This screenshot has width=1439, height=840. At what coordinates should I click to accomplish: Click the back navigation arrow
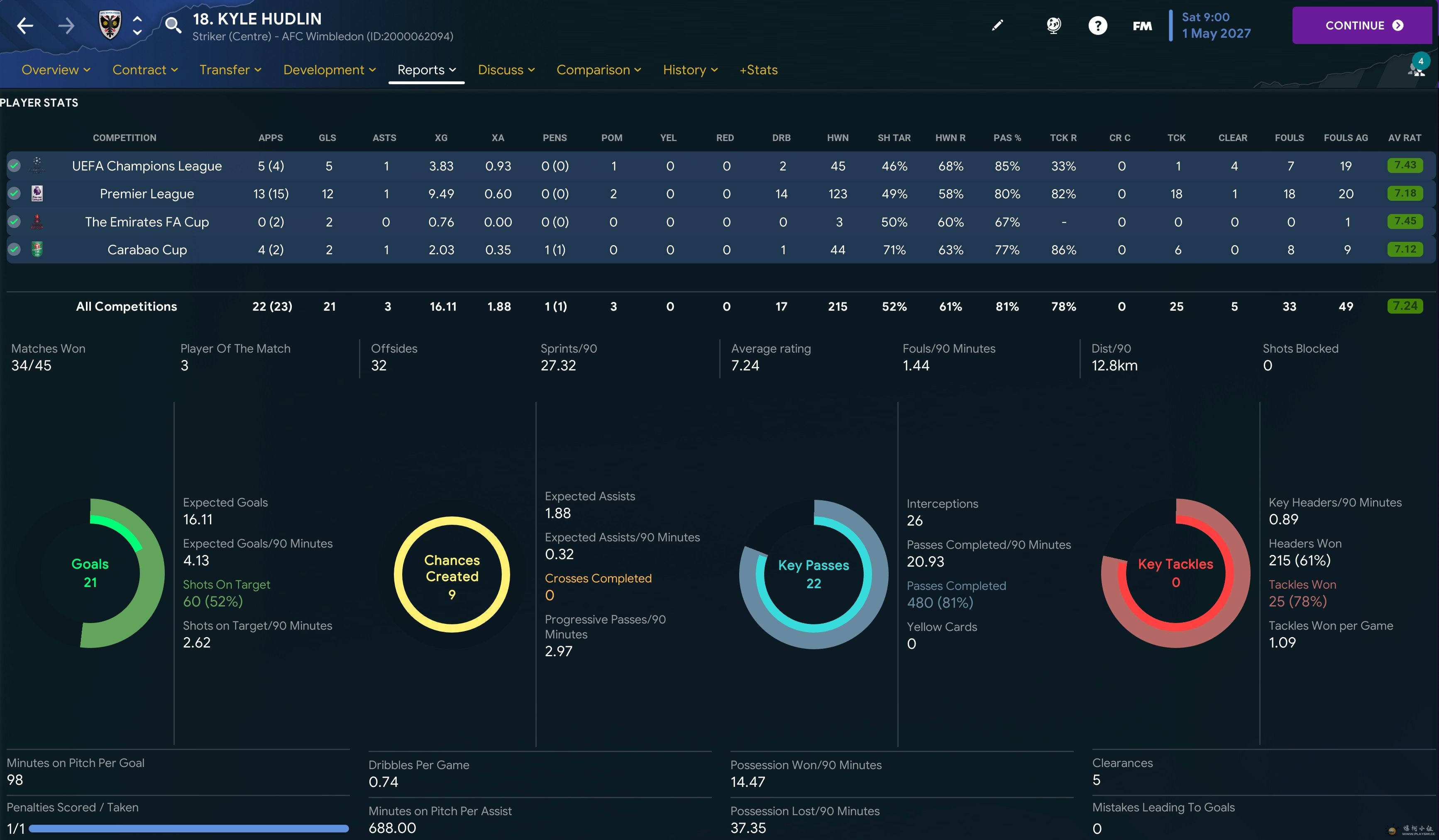tap(24, 26)
